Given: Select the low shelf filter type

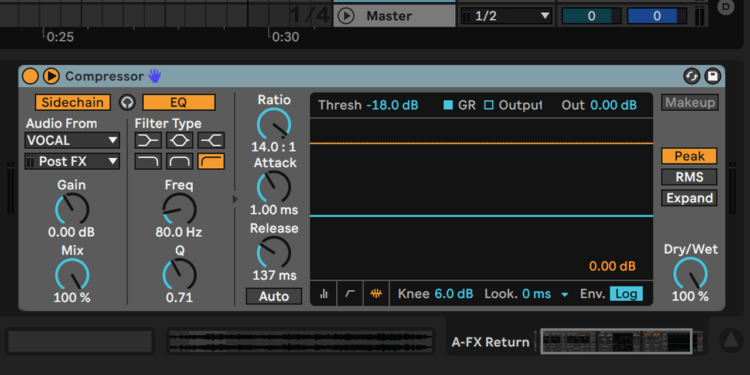Looking at the screenshot, I should [148, 140].
